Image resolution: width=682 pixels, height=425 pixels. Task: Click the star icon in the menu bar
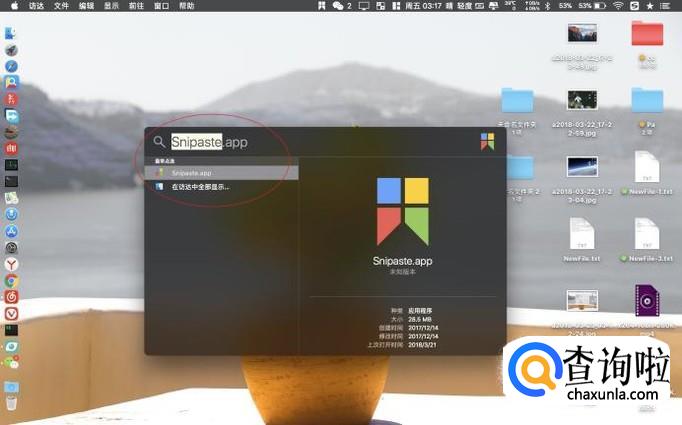[650, 6]
